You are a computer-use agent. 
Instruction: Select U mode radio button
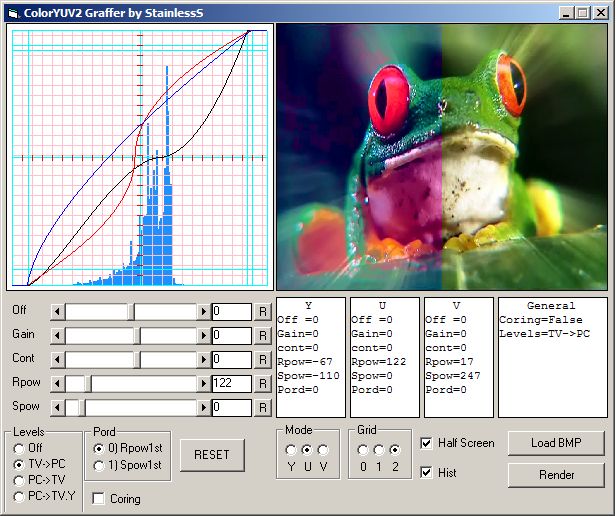point(307,450)
